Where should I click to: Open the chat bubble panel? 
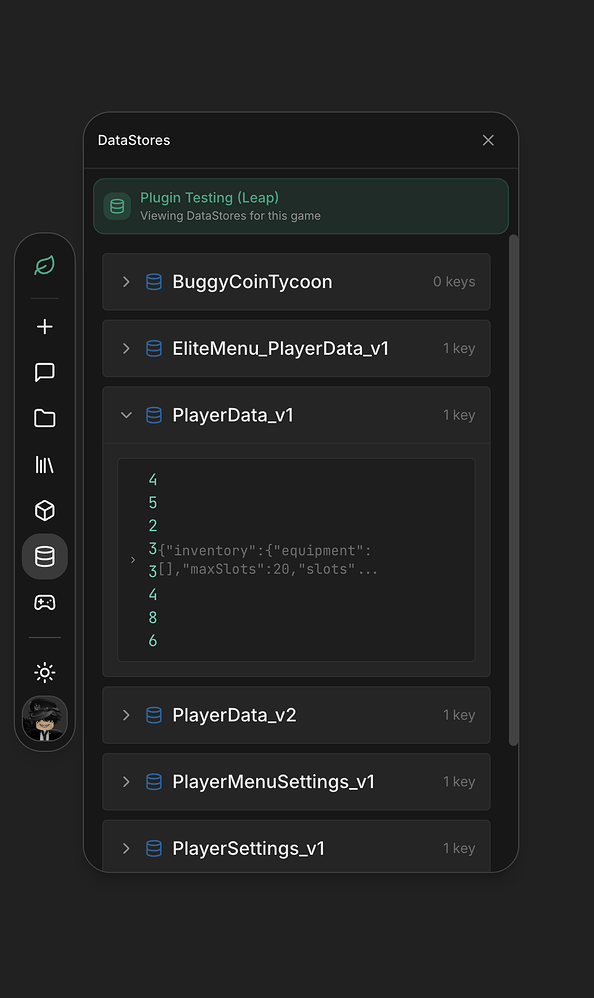[x=44, y=372]
